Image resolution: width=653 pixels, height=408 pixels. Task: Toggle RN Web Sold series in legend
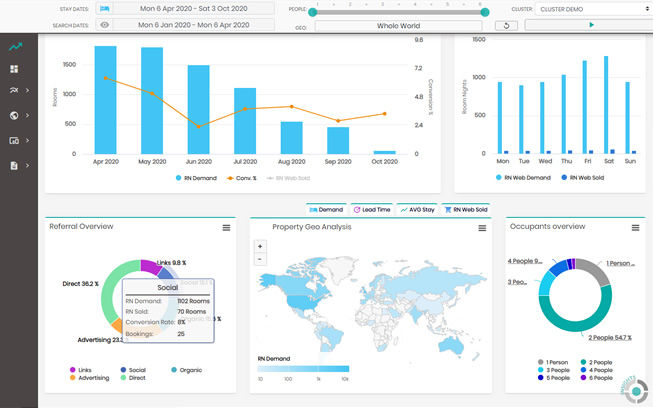289,178
